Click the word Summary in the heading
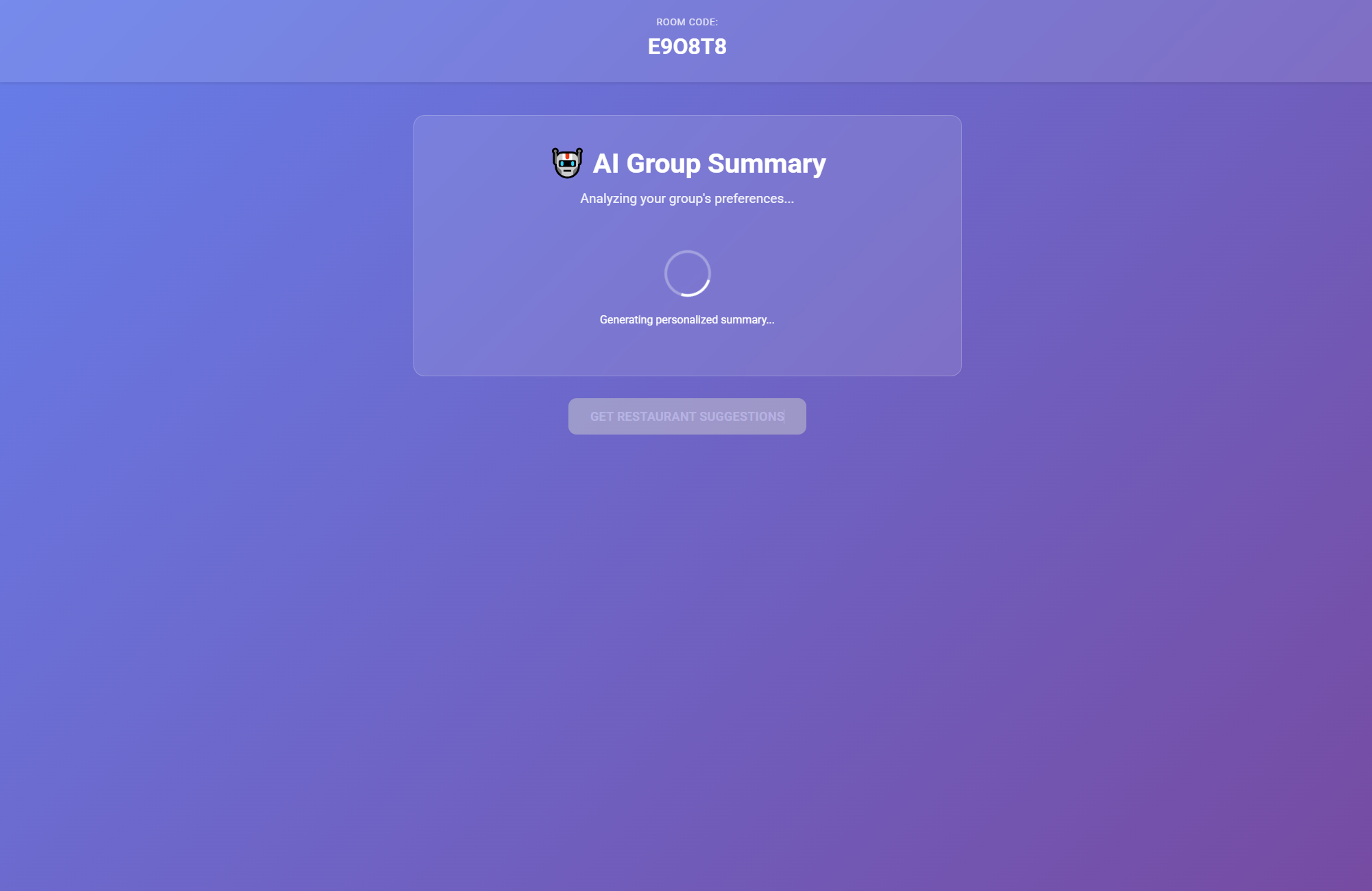 (x=767, y=164)
